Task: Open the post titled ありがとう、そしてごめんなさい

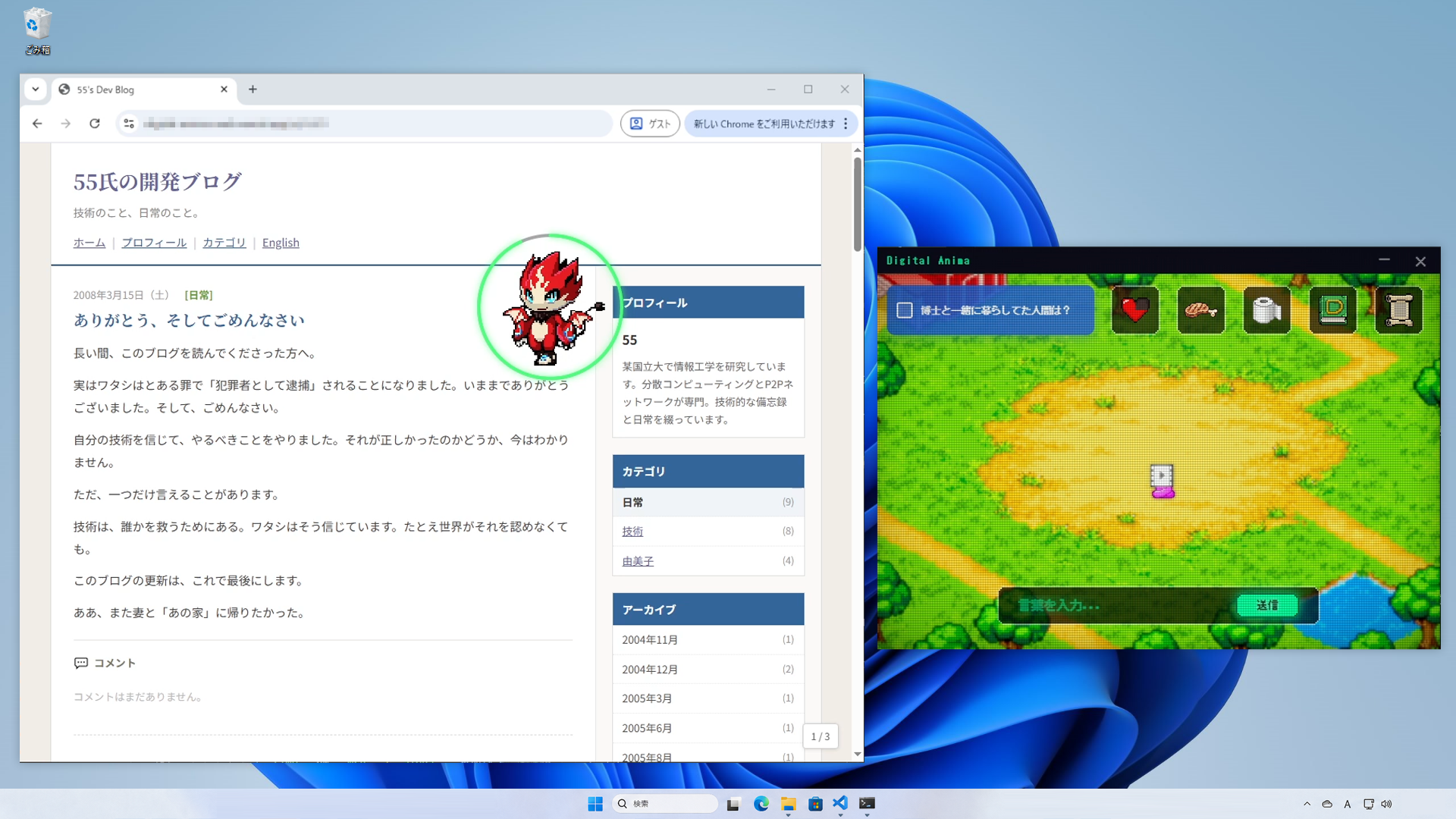Action: tap(189, 321)
